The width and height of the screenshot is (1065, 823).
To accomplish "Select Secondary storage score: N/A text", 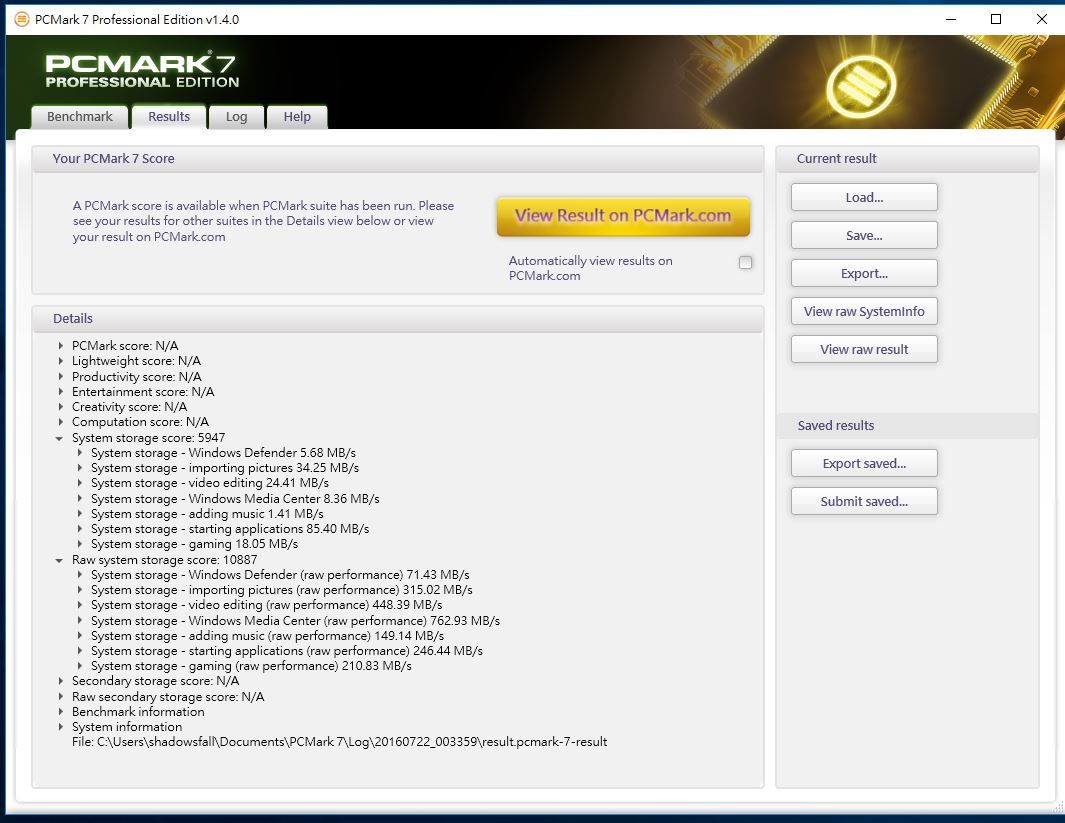I will click(156, 681).
